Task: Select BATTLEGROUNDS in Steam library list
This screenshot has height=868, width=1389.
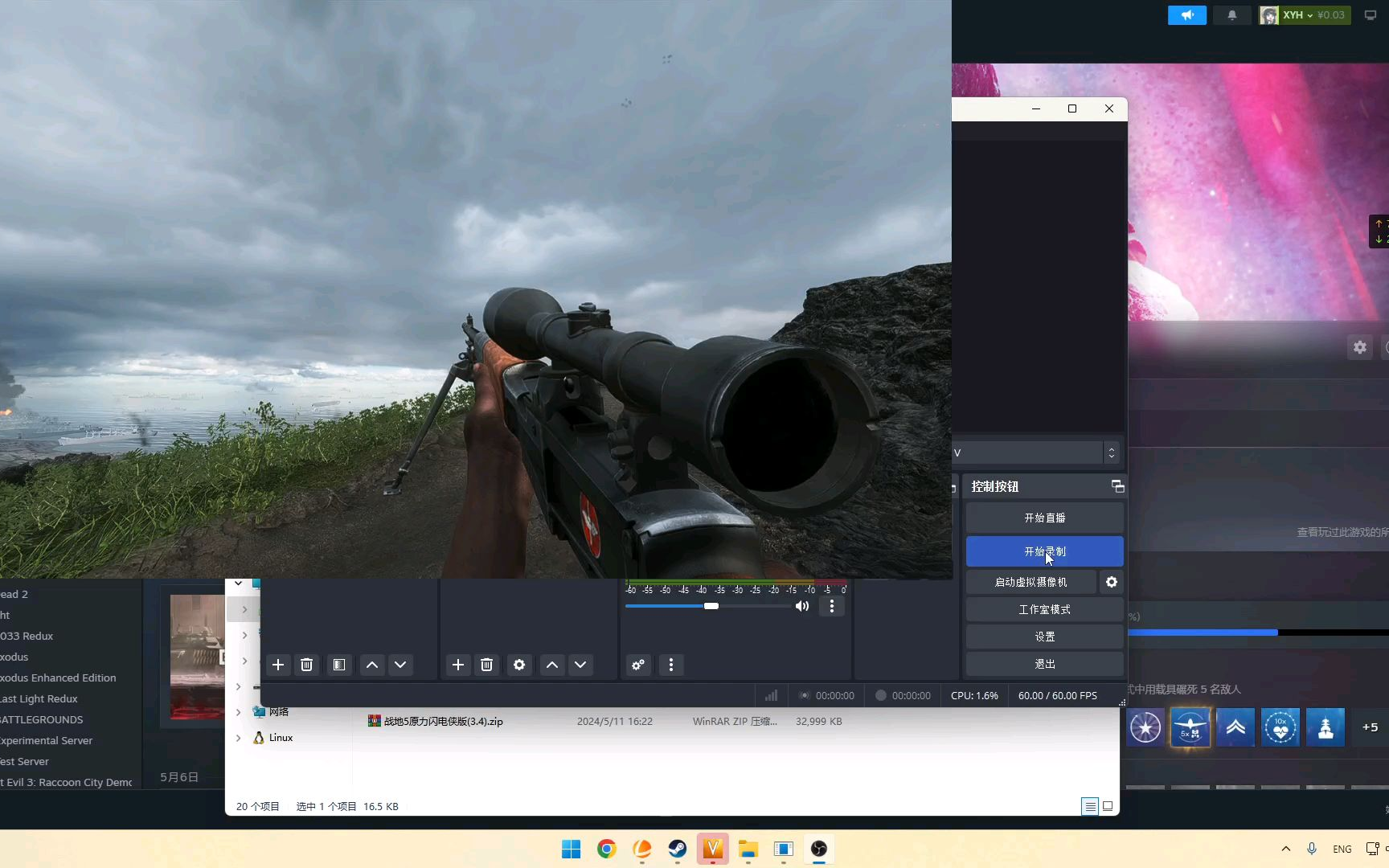Action: (42, 719)
